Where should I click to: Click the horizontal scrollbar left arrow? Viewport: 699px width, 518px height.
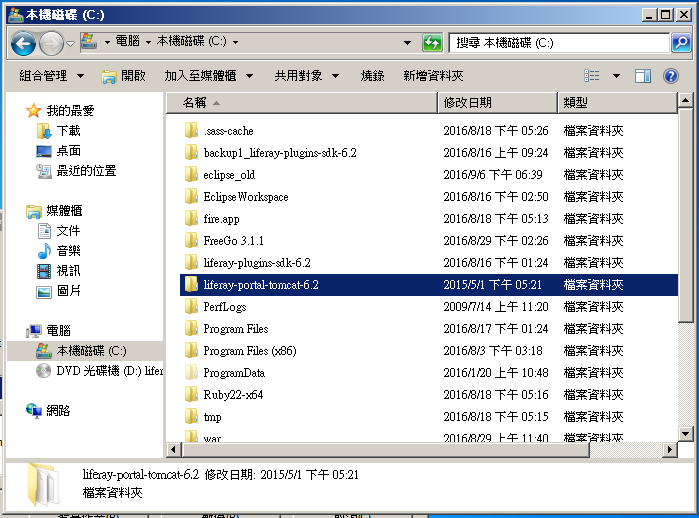coord(173,450)
